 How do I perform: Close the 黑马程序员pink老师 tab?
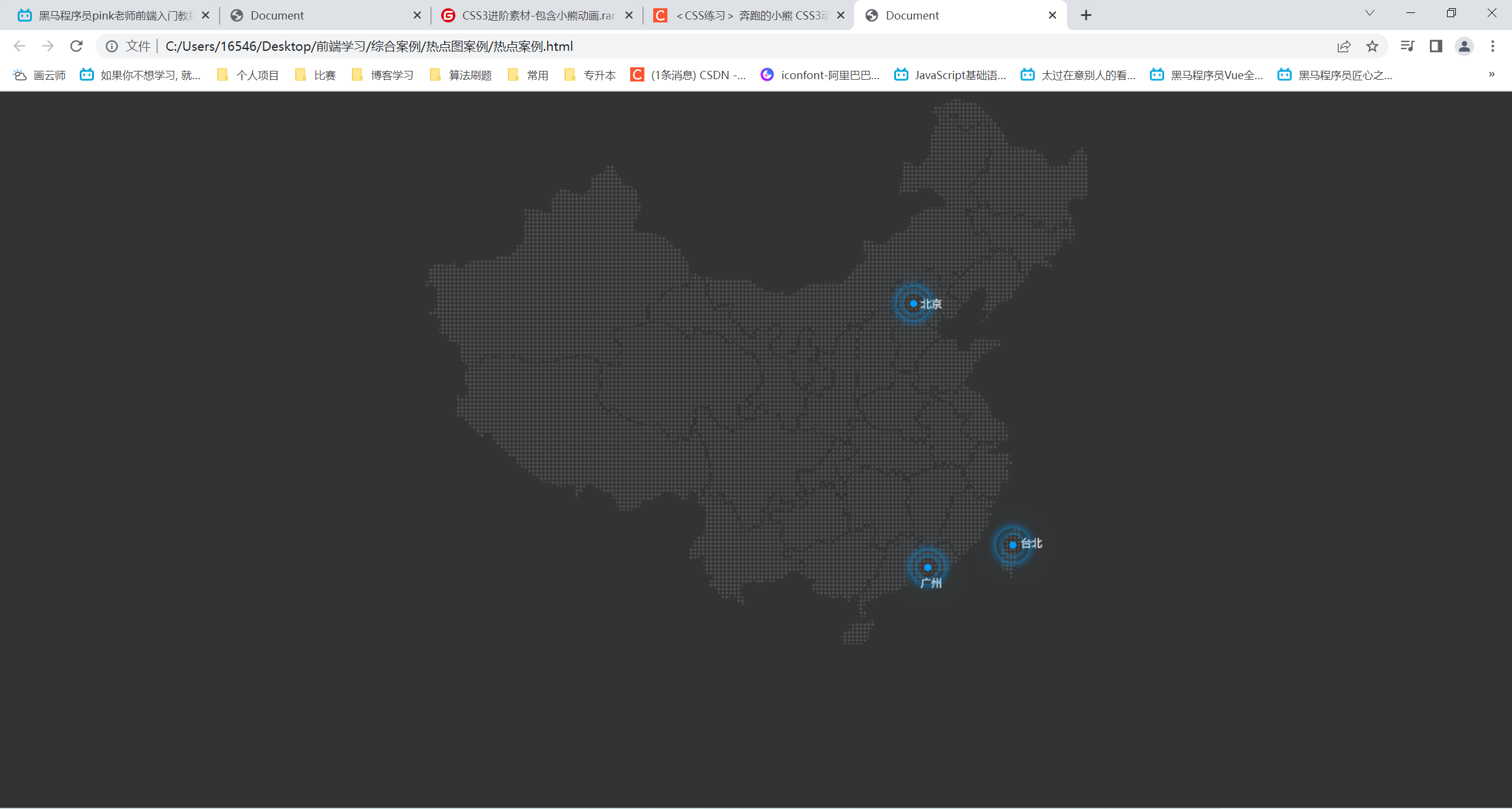[x=206, y=15]
